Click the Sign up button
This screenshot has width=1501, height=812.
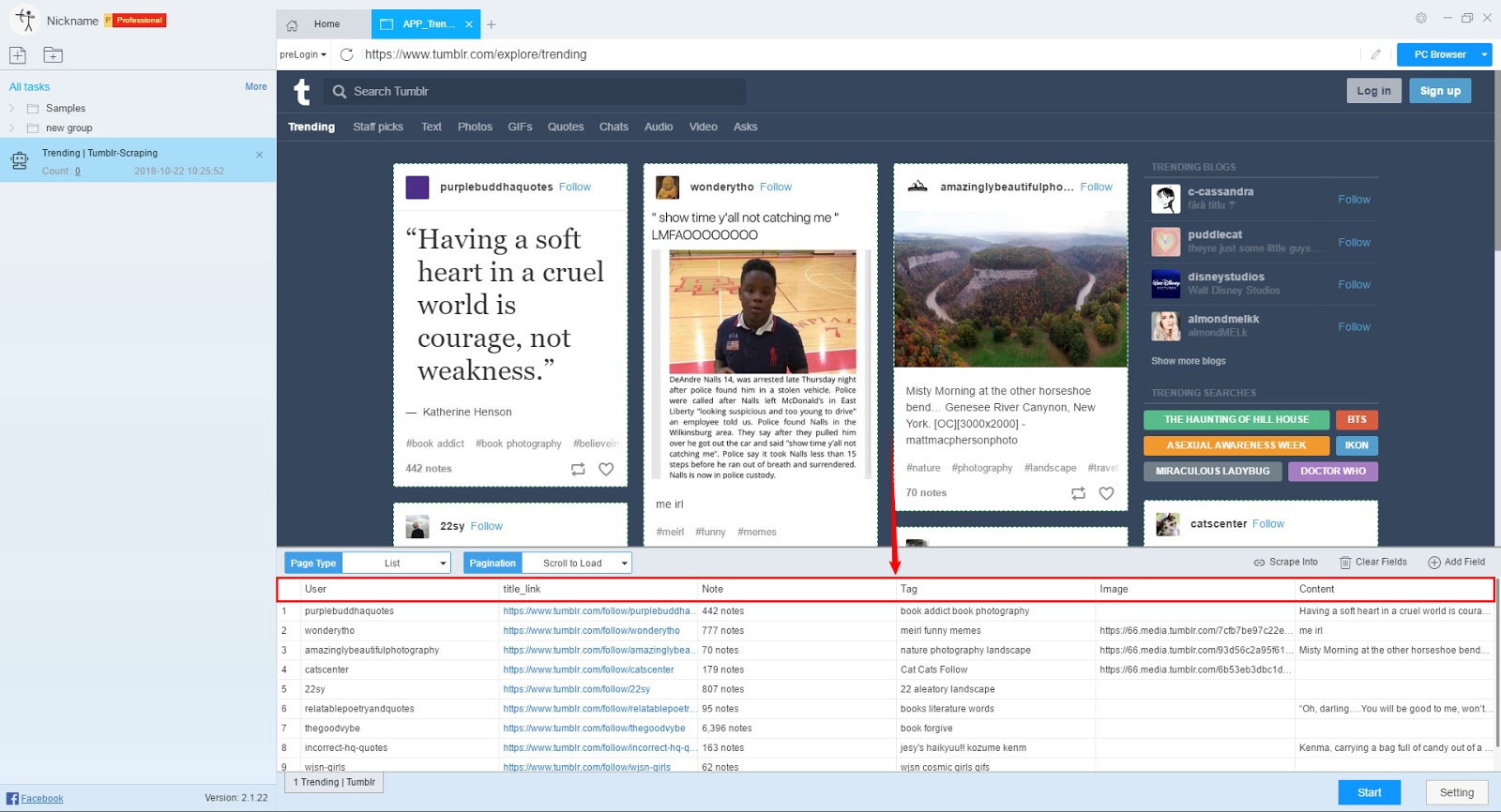pyautogui.click(x=1440, y=91)
